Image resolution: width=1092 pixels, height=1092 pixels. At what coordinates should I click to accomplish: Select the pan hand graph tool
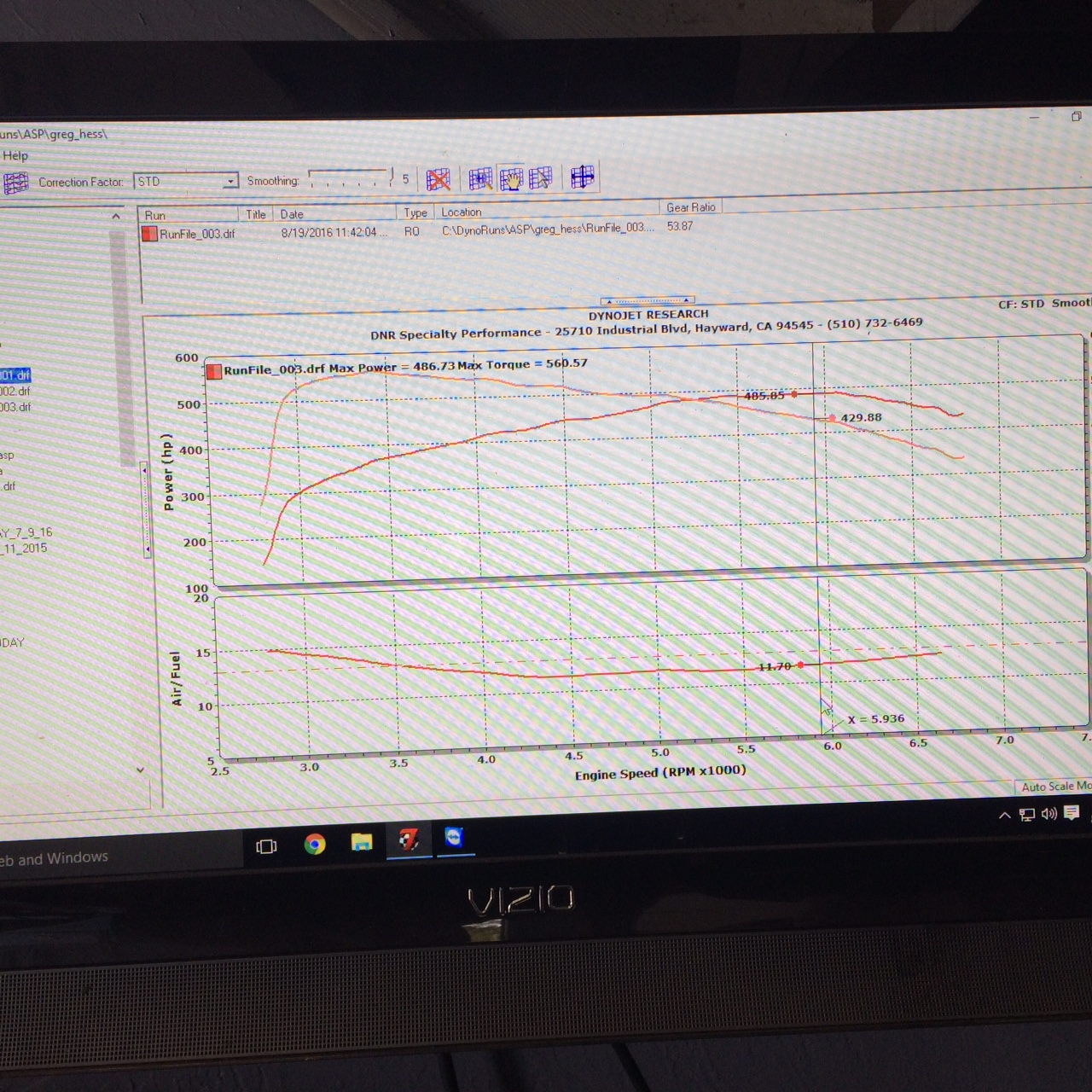511,178
